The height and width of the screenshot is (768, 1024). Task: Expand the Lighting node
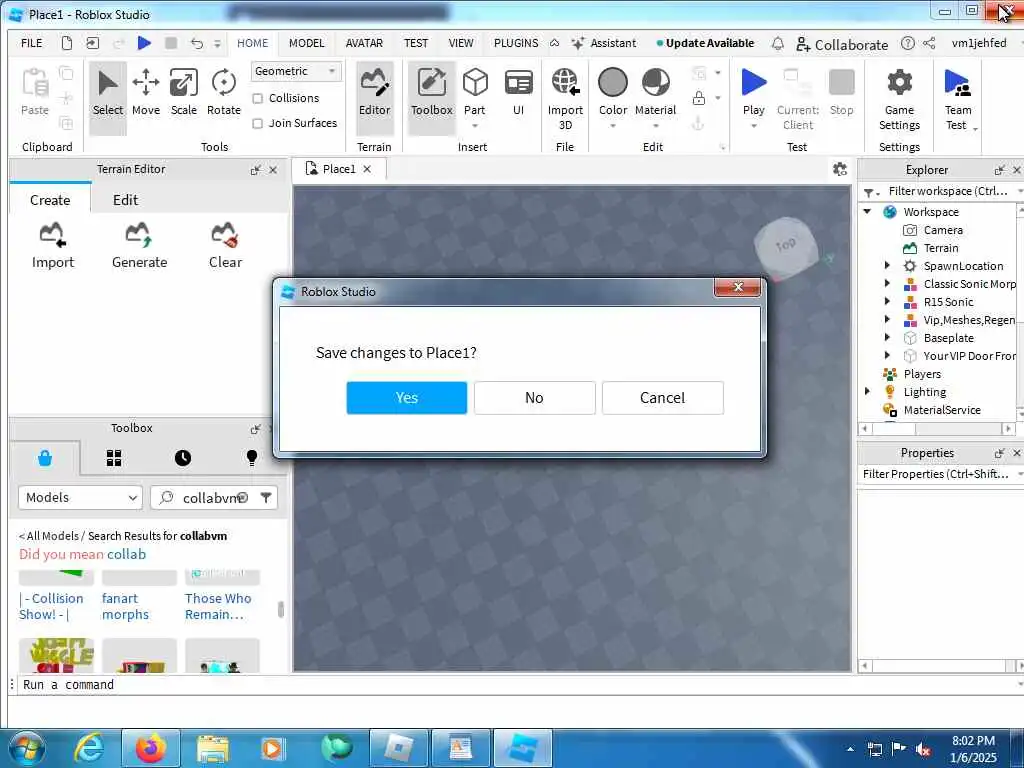pos(867,392)
